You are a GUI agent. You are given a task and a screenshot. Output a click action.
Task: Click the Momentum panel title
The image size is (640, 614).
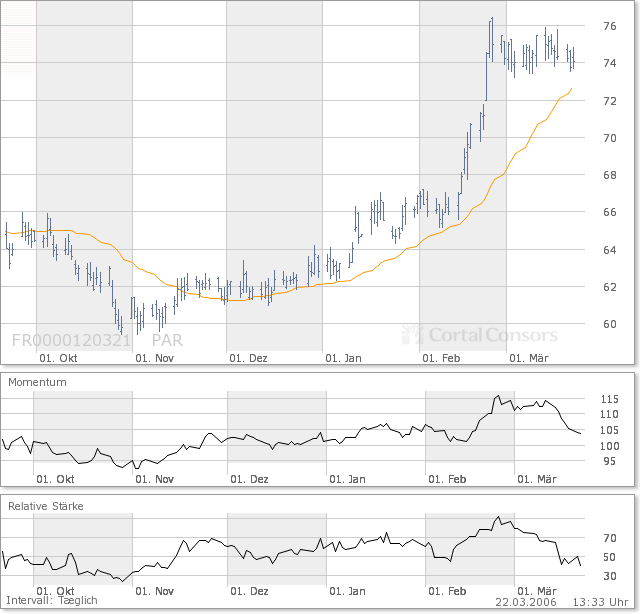coord(37,382)
